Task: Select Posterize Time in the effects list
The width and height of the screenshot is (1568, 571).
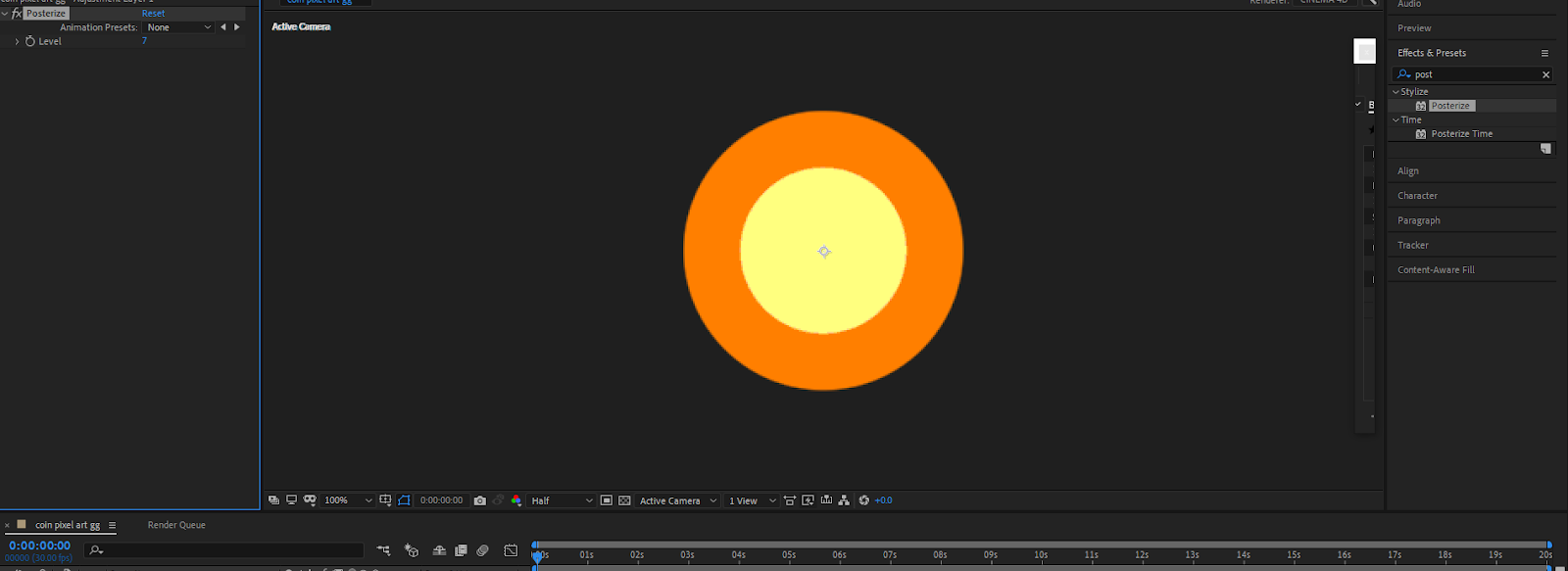Action: (1461, 134)
